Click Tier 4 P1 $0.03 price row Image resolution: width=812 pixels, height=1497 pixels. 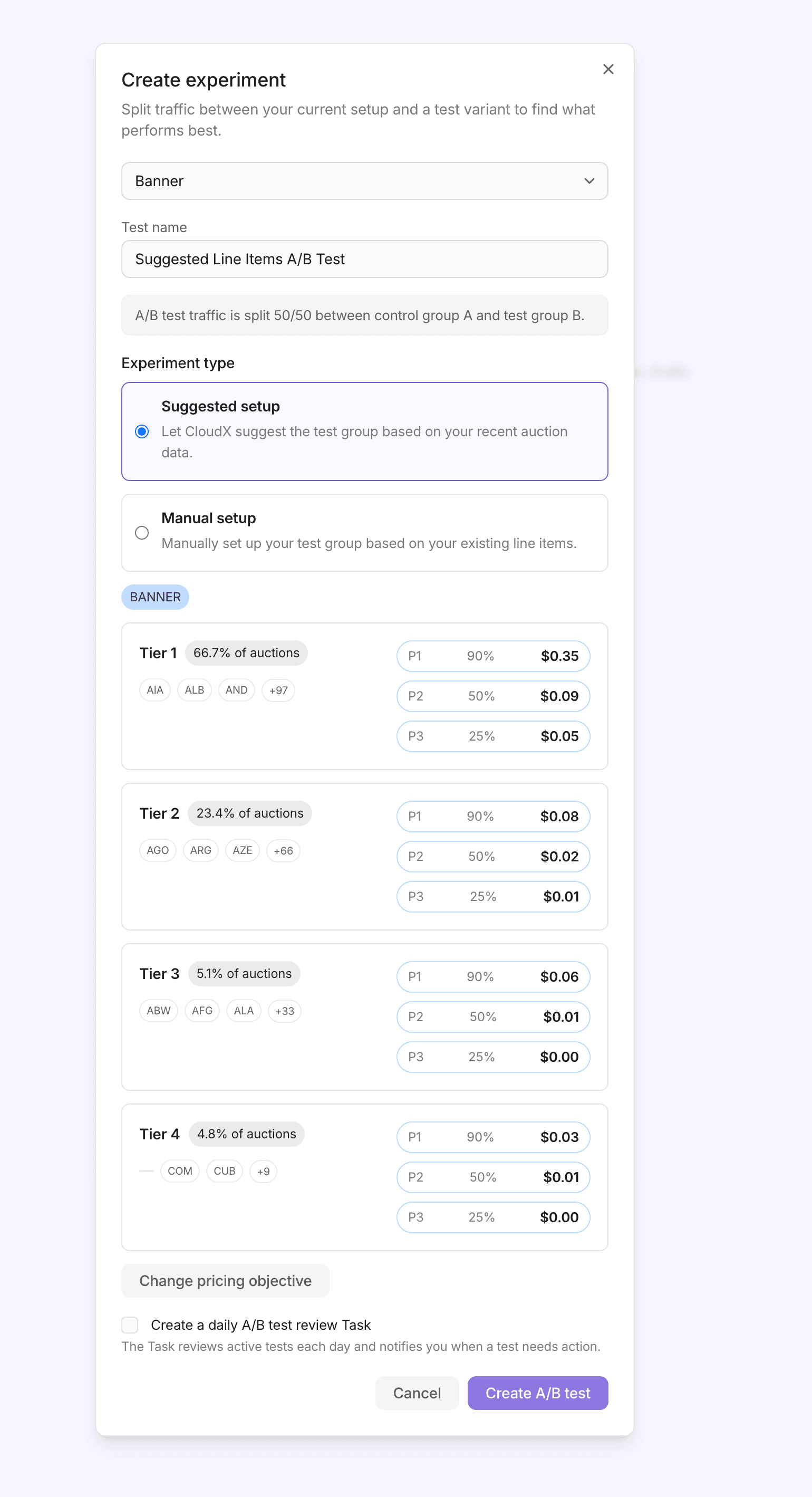tap(493, 1137)
